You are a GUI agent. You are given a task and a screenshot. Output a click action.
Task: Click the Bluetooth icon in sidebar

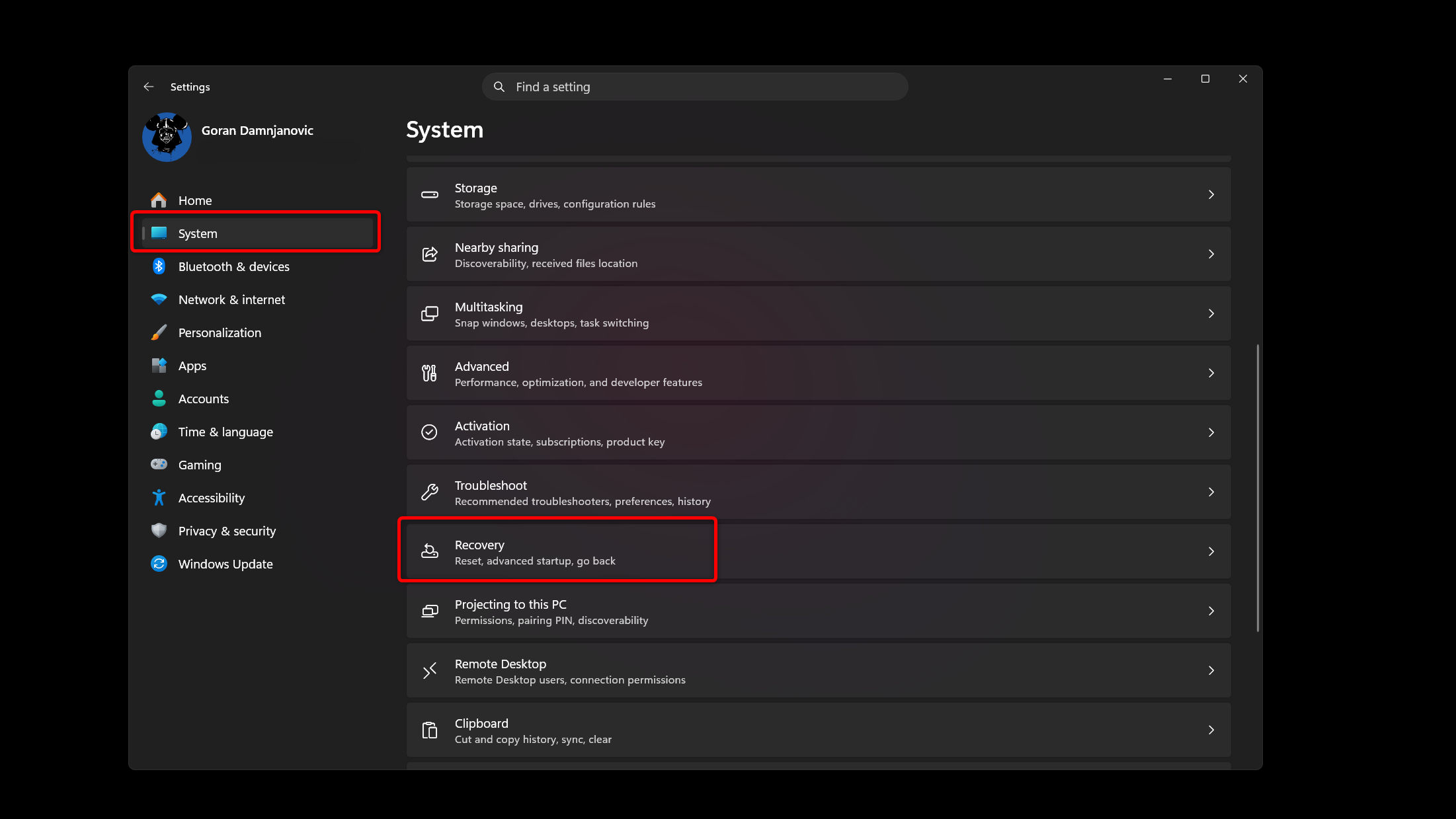(159, 266)
